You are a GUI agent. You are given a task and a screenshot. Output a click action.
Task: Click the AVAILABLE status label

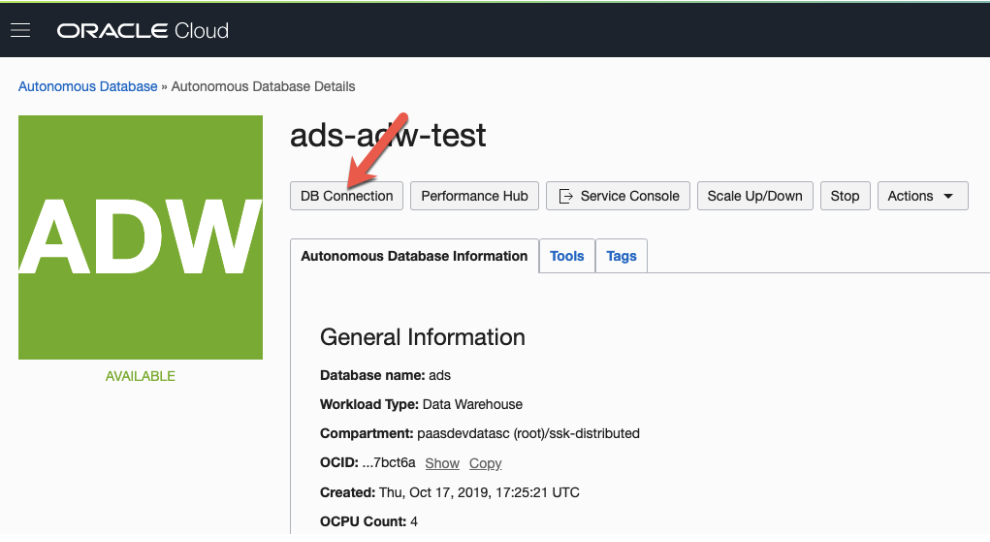click(140, 376)
